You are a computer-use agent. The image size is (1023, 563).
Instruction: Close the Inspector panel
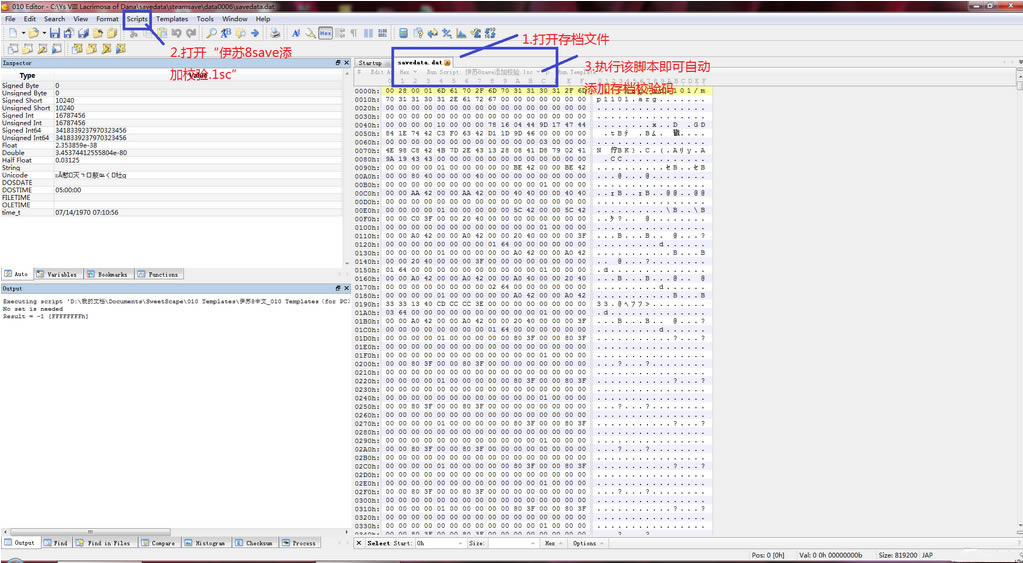[x=345, y=63]
